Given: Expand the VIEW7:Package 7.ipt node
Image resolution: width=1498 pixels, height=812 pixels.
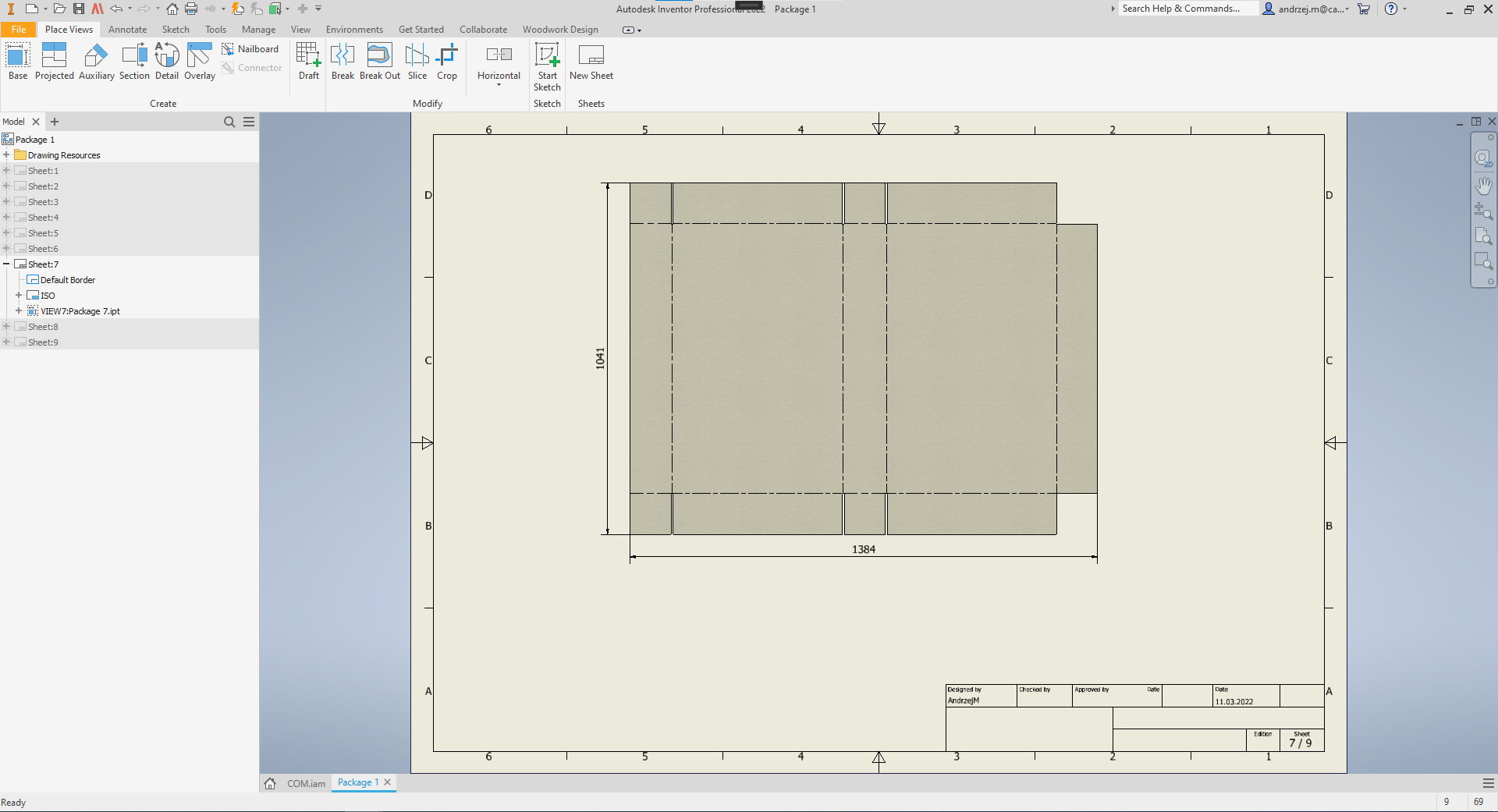Looking at the screenshot, I should point(19,311).
